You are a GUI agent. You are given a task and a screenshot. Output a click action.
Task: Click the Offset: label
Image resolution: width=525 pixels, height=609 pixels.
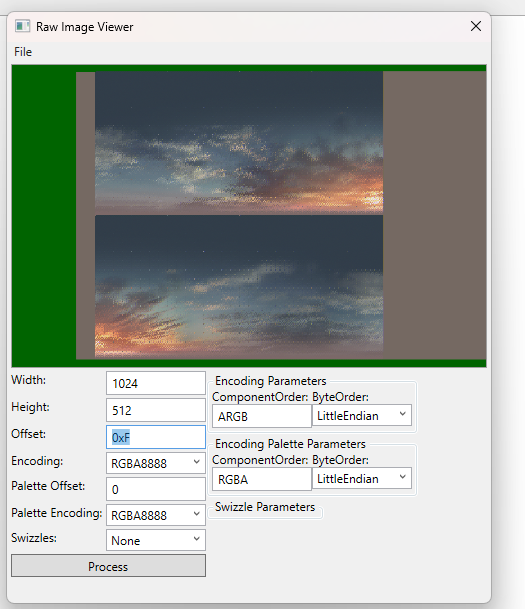[x=29, y=434]
